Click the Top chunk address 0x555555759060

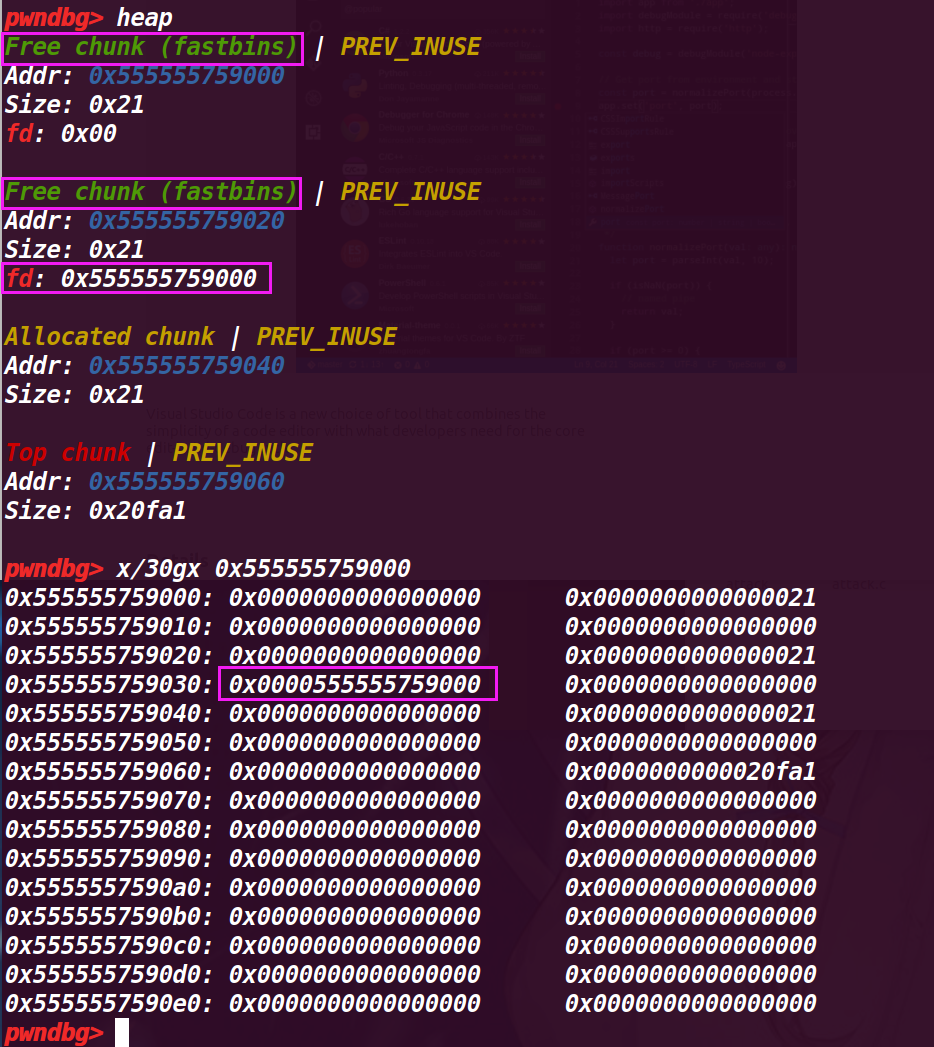186,482
